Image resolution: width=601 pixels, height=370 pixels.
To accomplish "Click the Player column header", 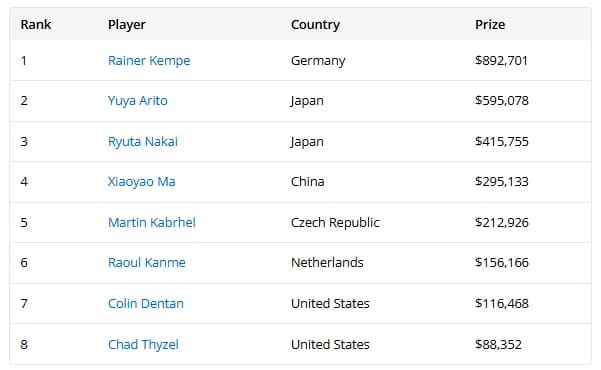I will (x=126, y=25).
